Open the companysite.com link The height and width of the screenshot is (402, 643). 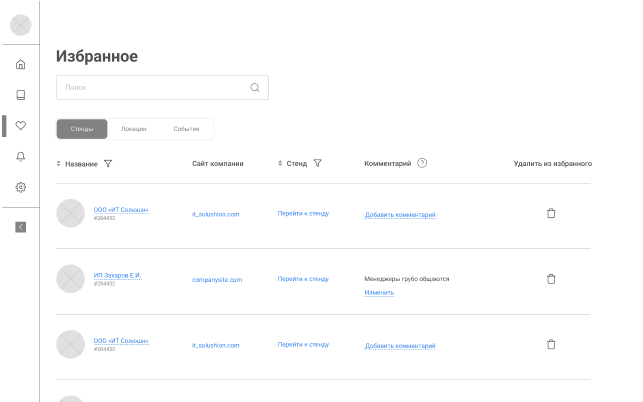point(217,280)
